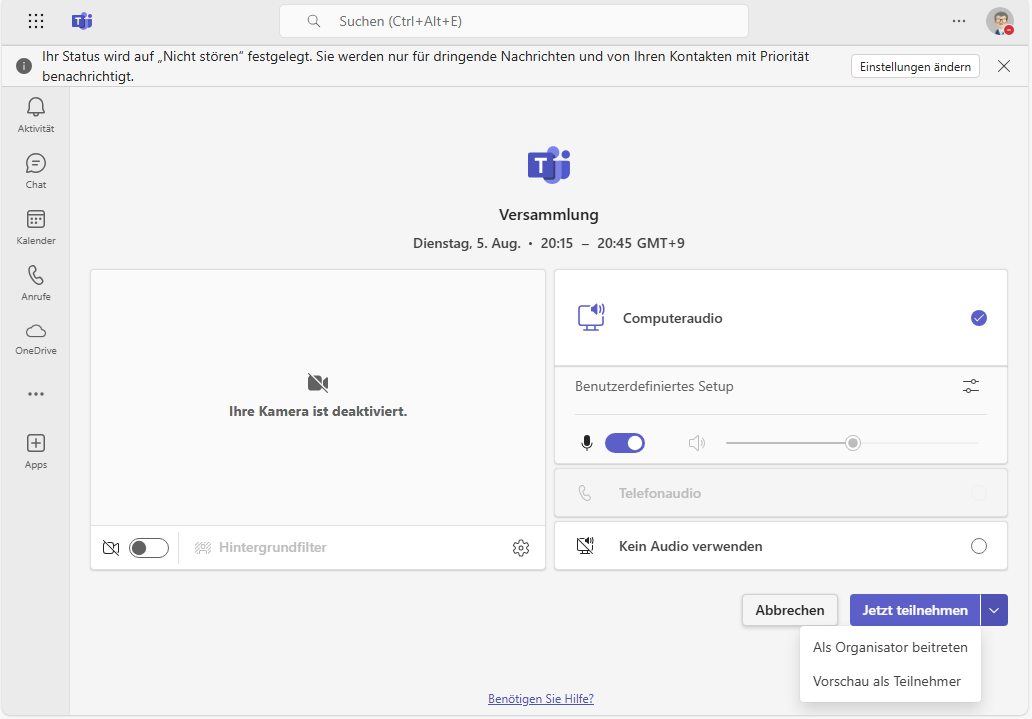
Task: Click Abbrechen button
Action: tap(790, 610)
